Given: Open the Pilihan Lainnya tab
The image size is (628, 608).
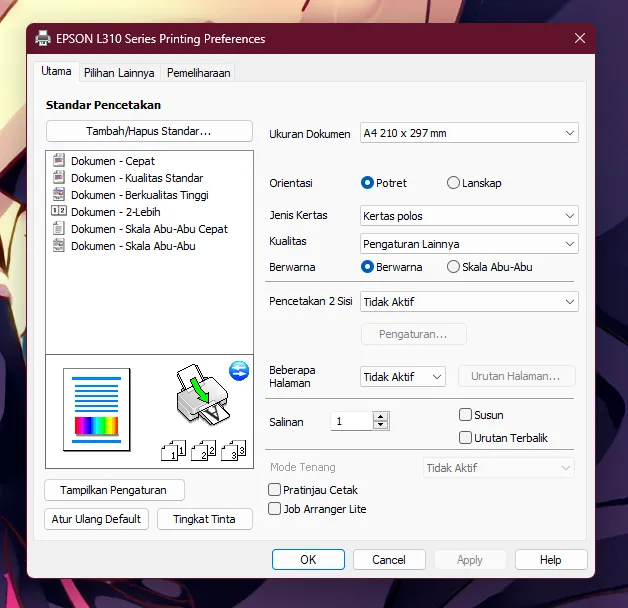Looking at the screenshot, I should [119, 73].
